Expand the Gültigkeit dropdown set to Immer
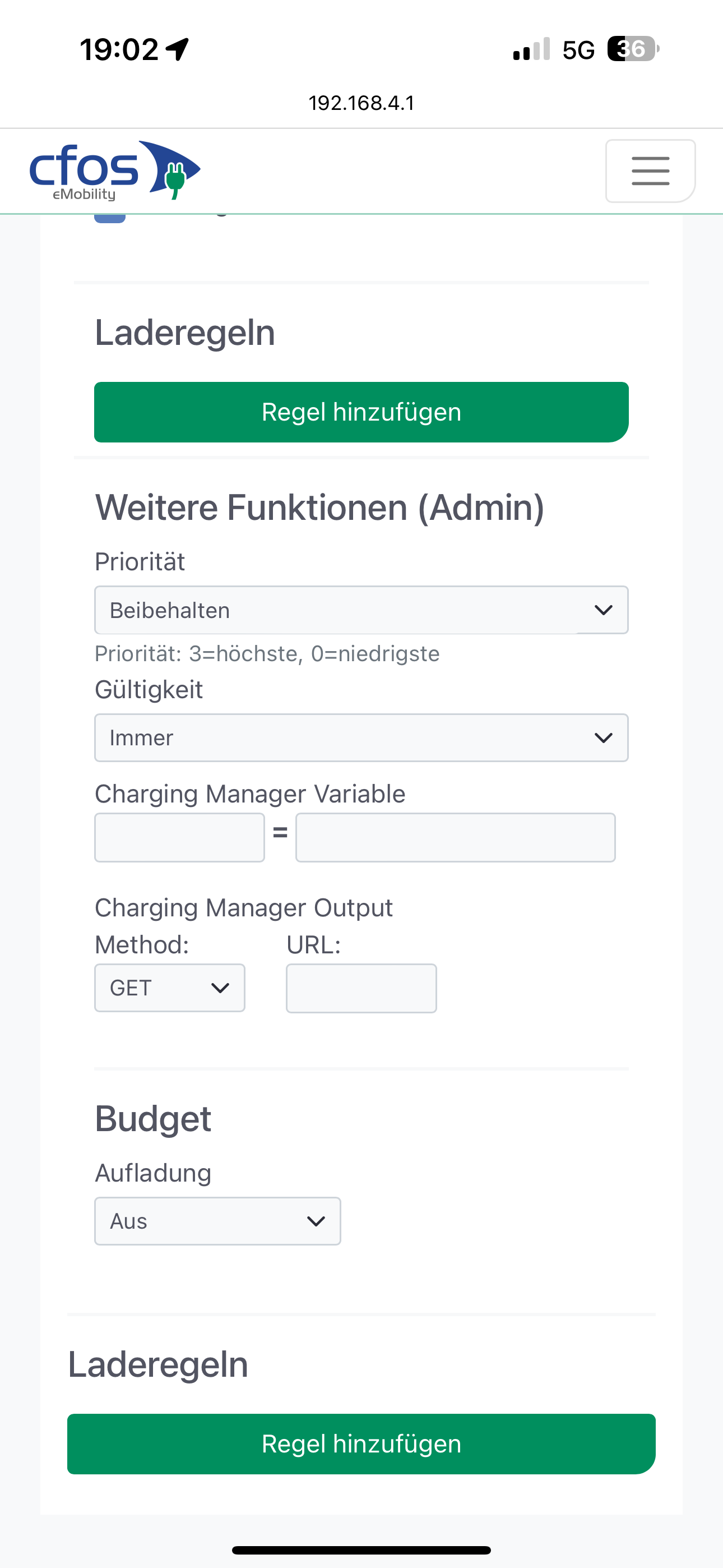723x1568 pixels. click(361, 738)
